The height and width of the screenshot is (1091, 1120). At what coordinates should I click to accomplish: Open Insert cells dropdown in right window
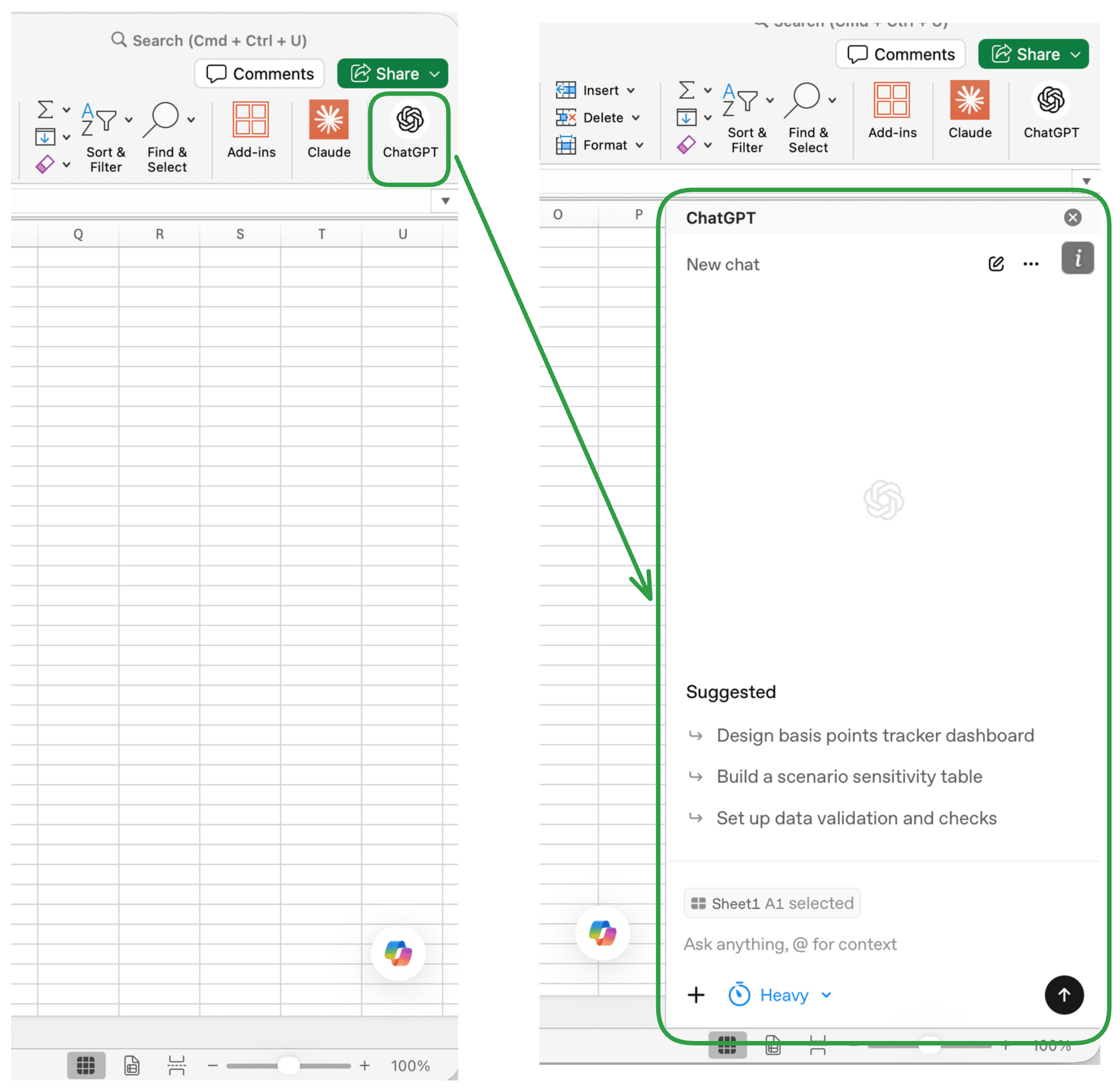[x=595, y=90]
